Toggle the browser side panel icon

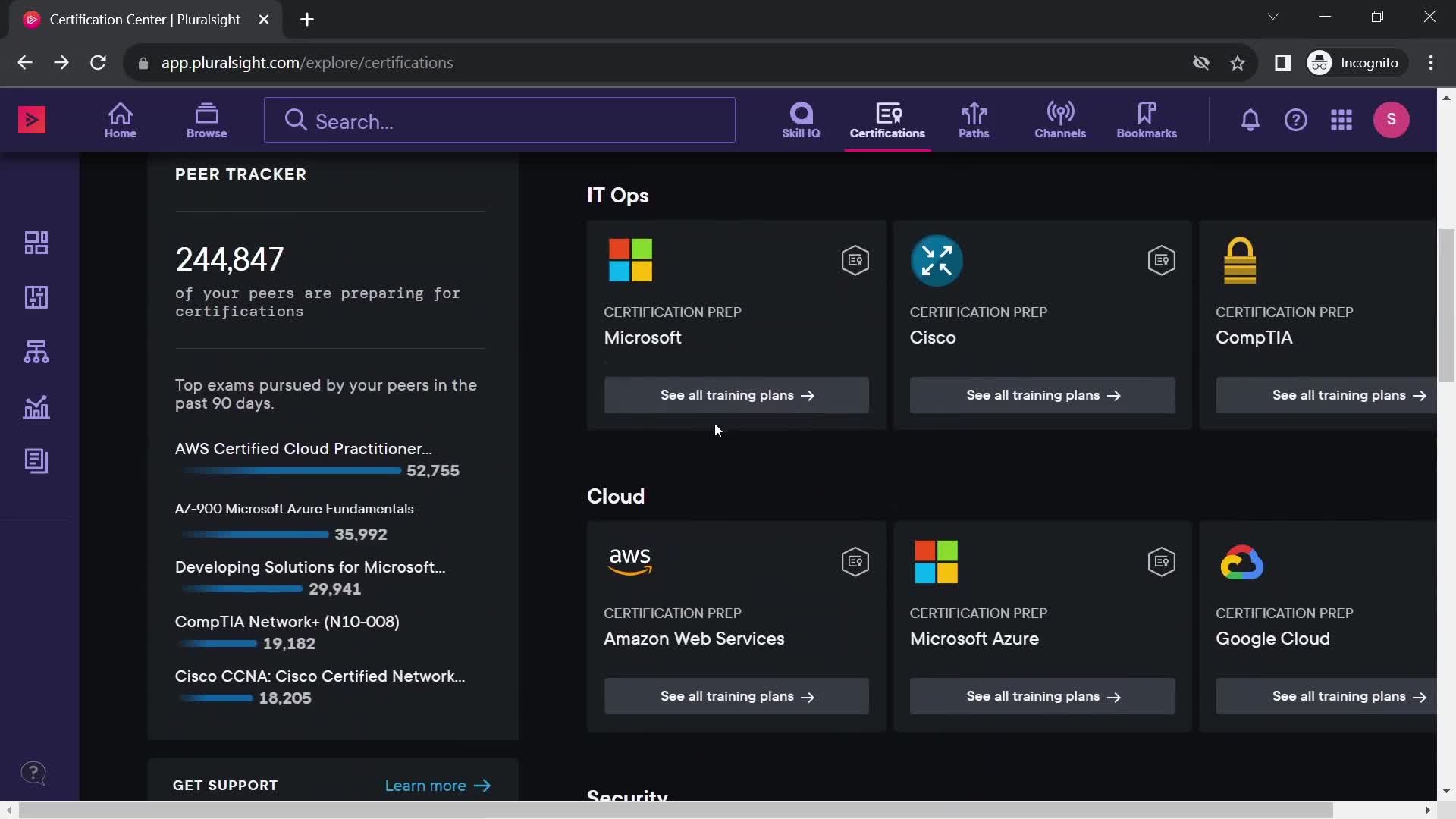pos(1283,63)
